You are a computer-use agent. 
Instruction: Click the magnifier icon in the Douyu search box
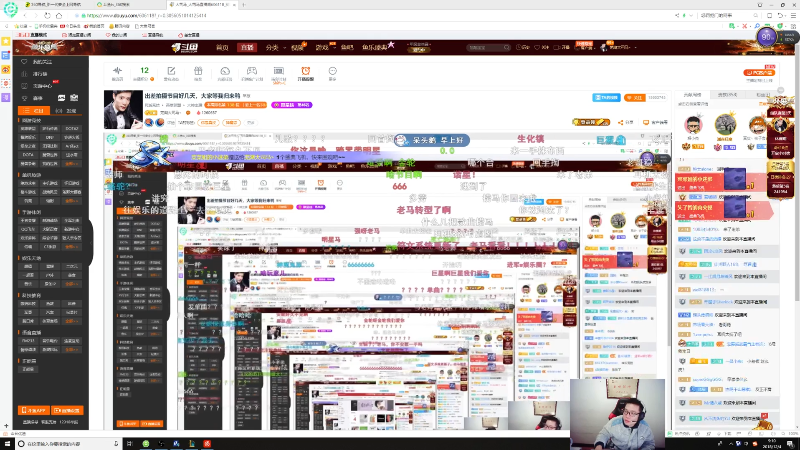pyautogui.click(x=506, y=47)
